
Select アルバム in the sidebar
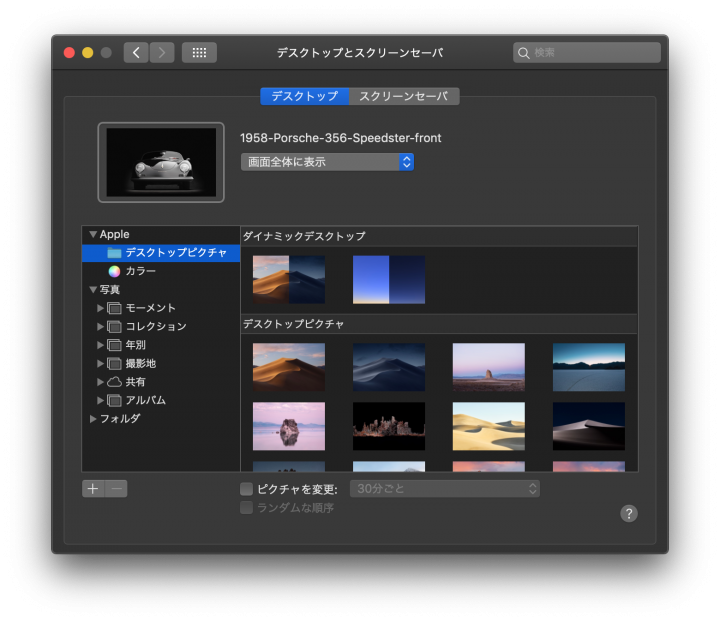tap(161, 400)
